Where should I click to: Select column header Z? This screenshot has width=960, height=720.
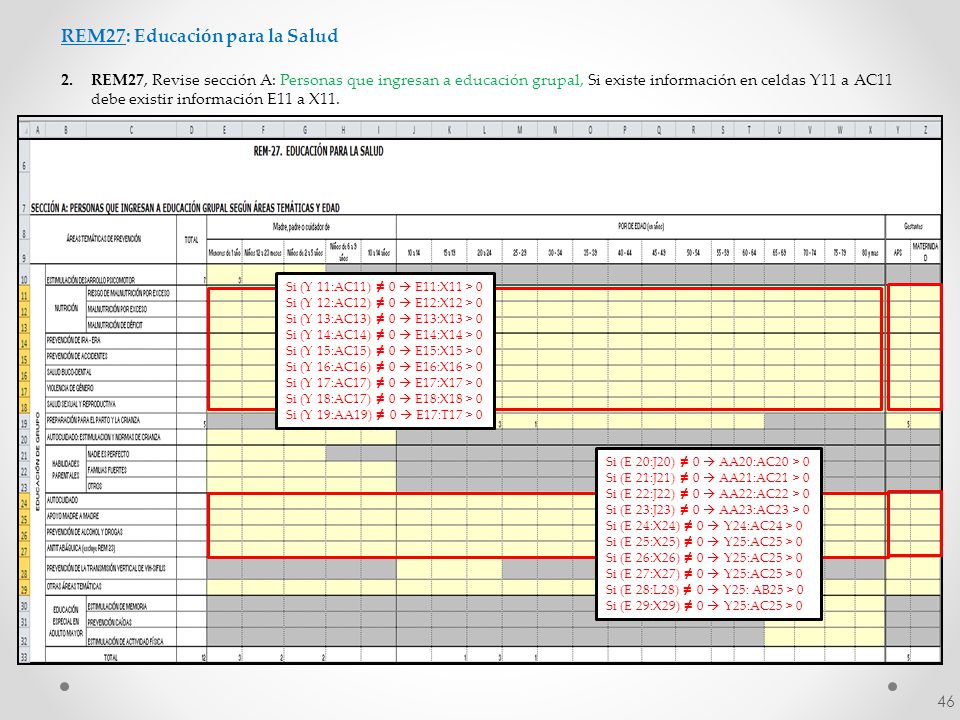(925, 130)
